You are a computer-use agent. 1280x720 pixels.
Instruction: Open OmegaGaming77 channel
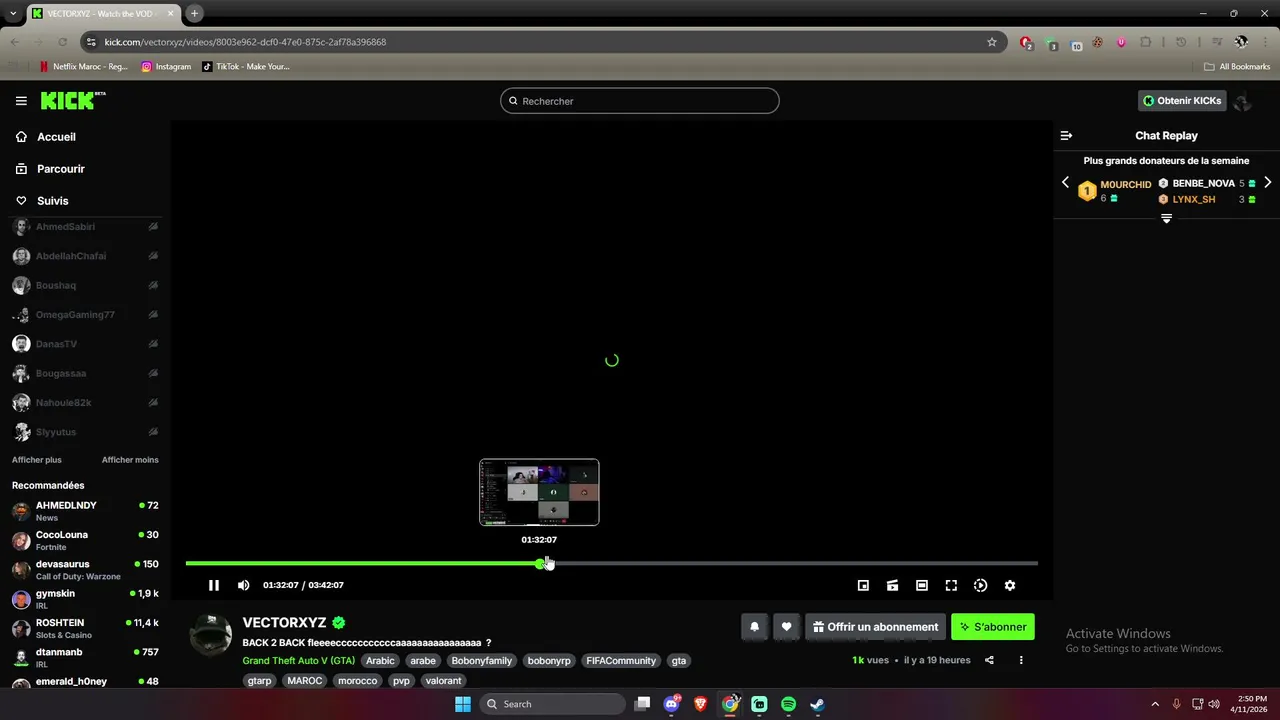coord(85,315)
